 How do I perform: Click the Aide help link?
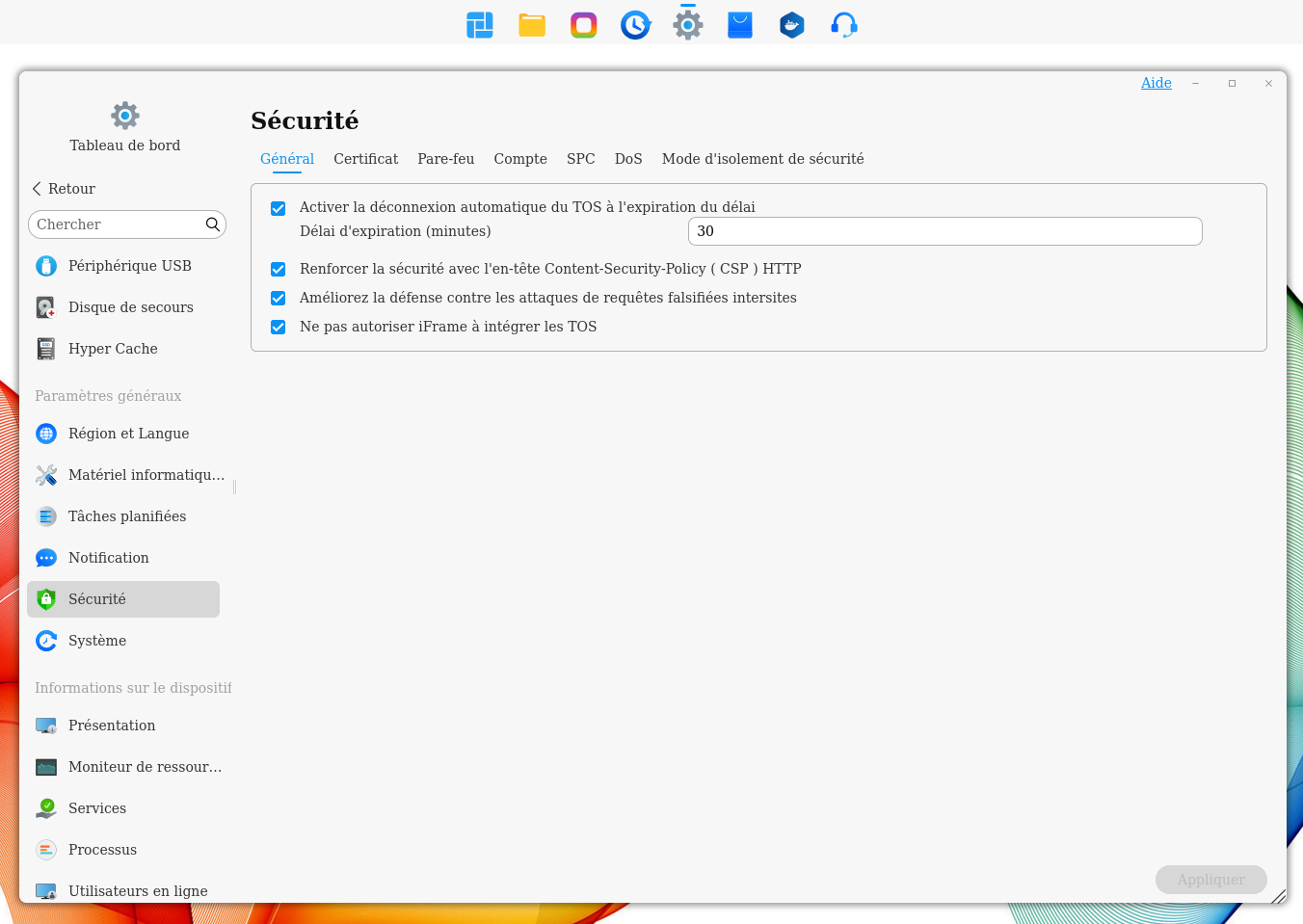click(1156, 83)
